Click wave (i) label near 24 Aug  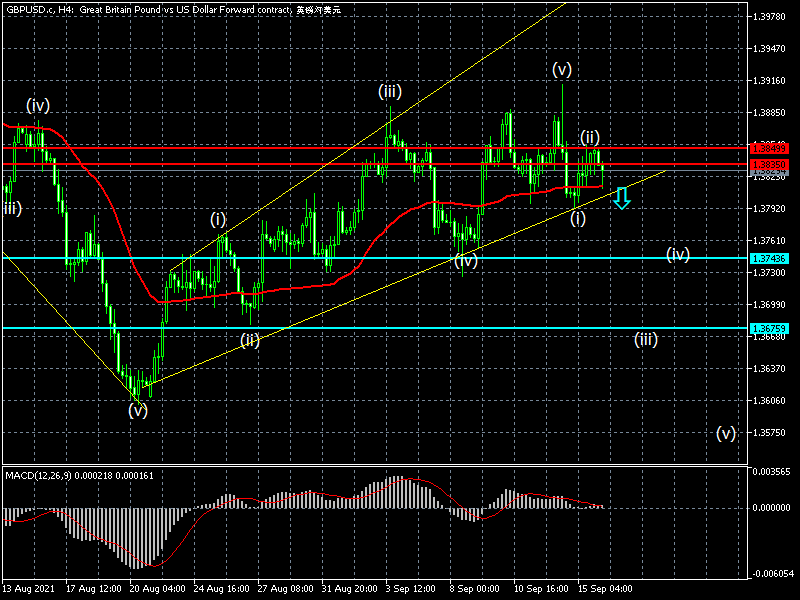tap(218, 219)
